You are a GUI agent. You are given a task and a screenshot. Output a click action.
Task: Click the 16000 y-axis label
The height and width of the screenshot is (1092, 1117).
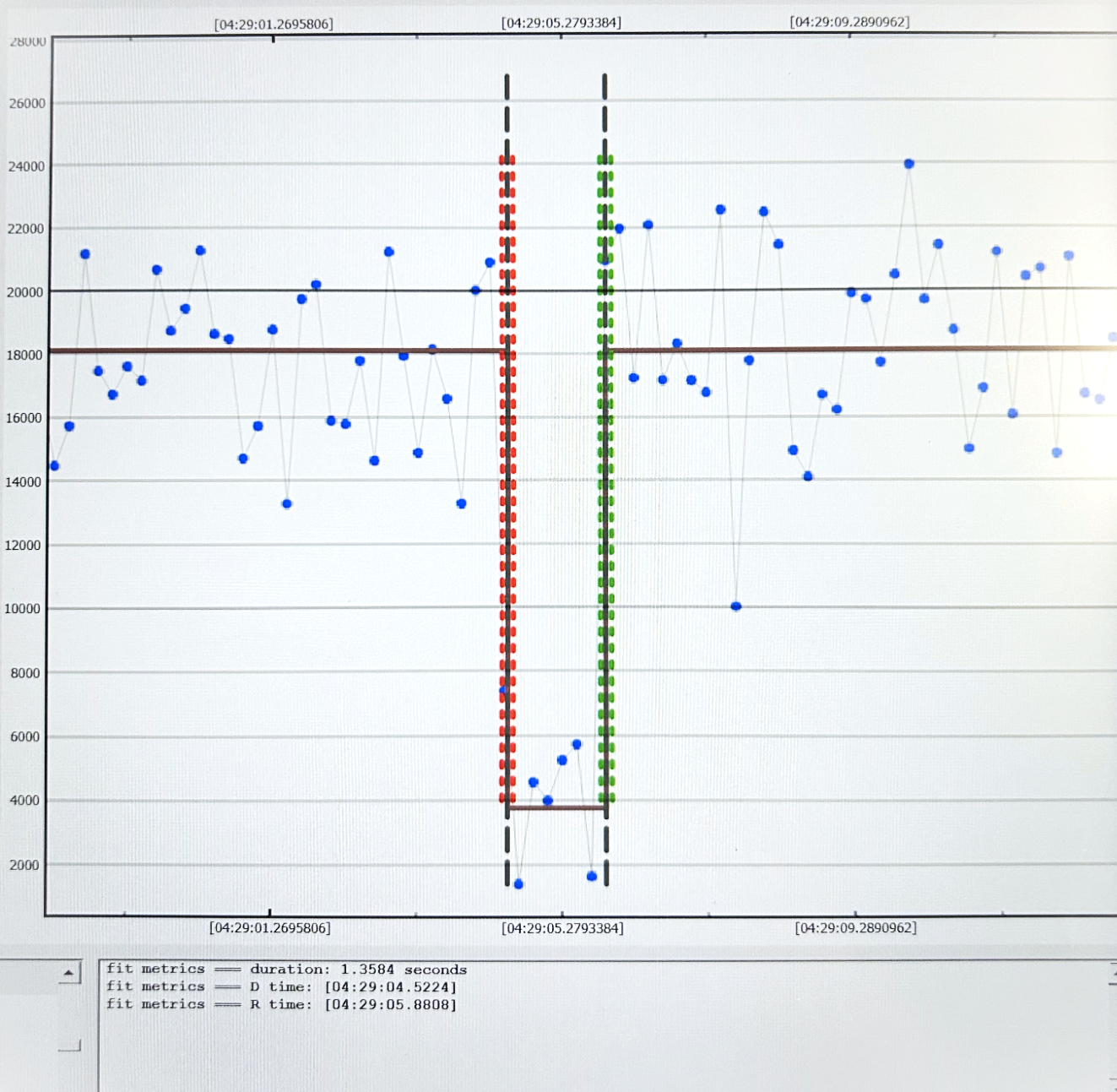[24, 418]
